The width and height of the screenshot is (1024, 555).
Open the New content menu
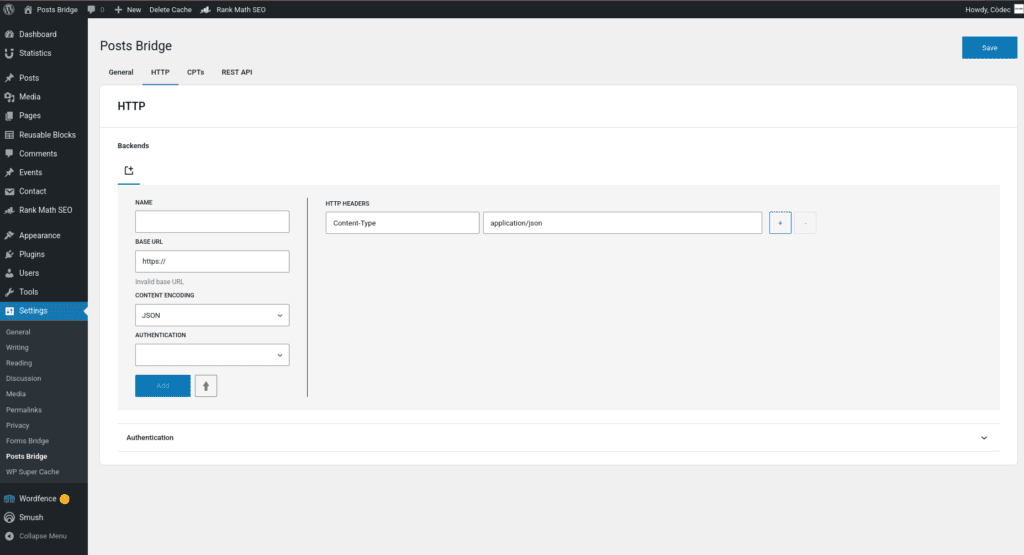point(127,10)
